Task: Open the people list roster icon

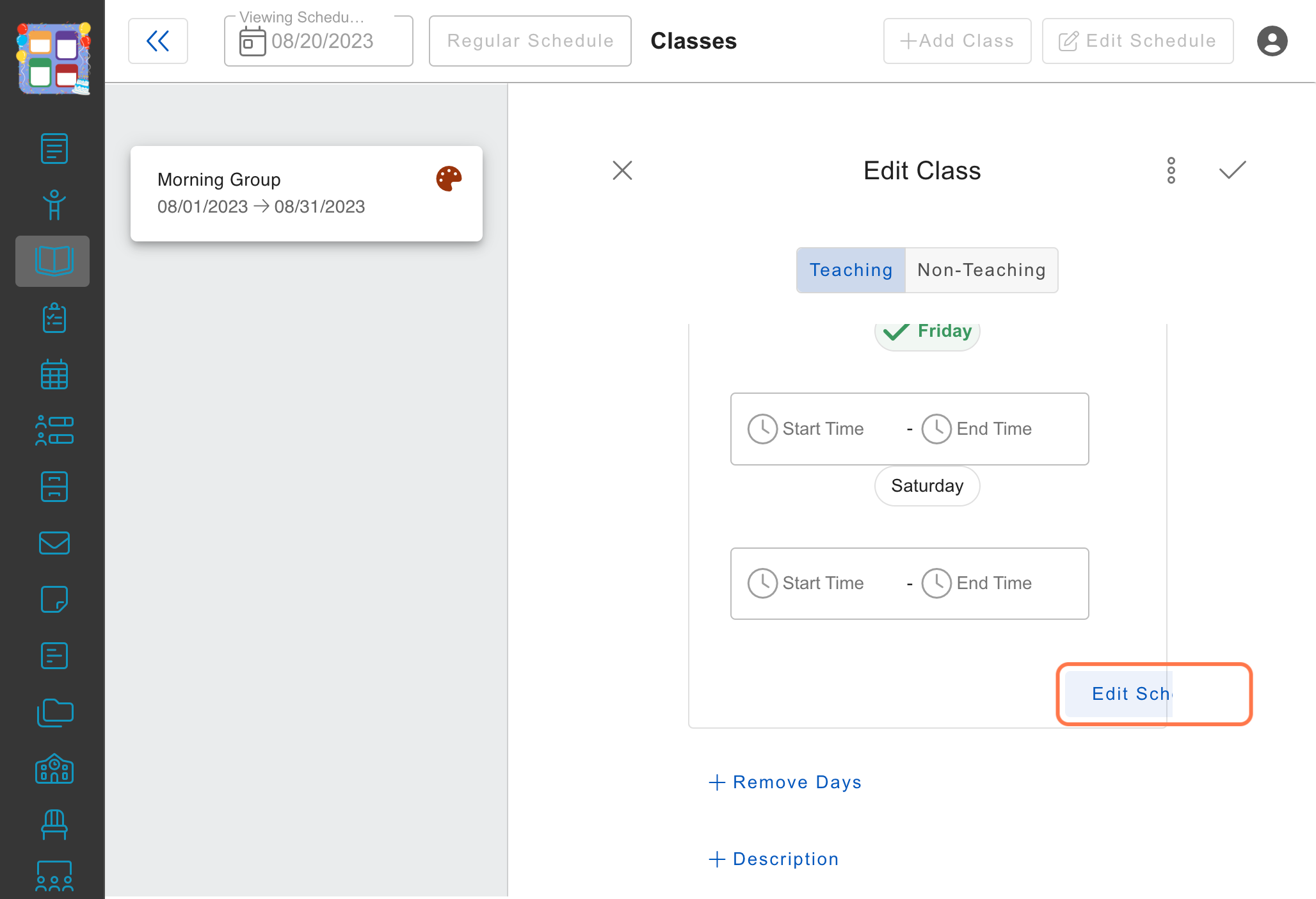Action: [54, 430]
